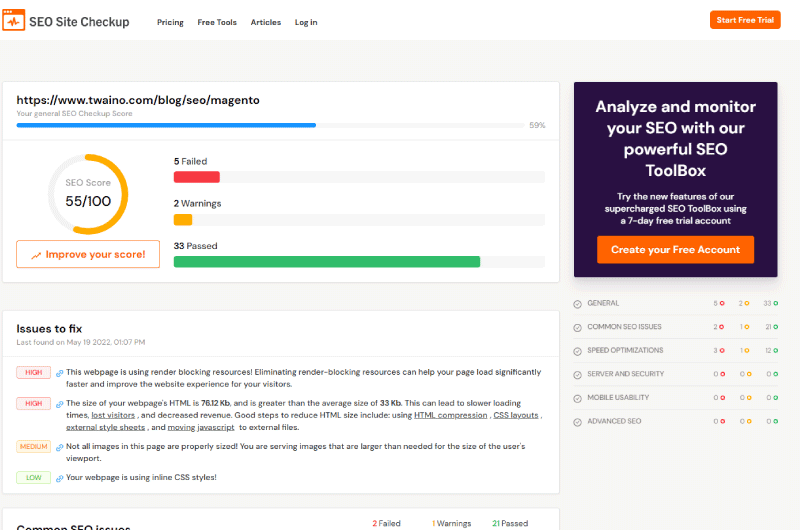
Task: Click Last found on May 19 2022 text
Action: [81, 342]
